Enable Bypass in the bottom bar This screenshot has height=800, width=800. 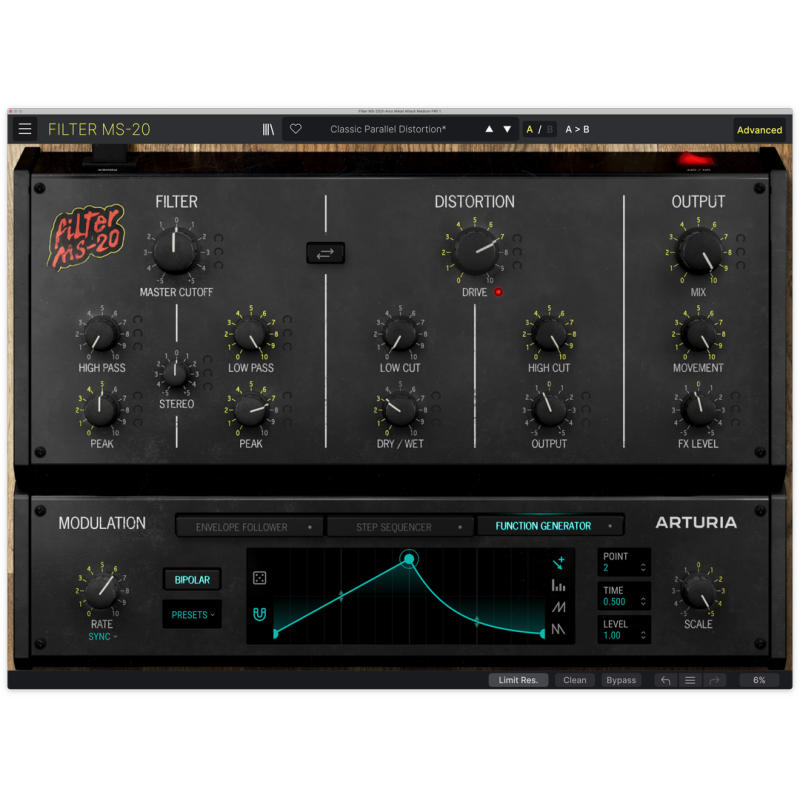tap(621, 680)
